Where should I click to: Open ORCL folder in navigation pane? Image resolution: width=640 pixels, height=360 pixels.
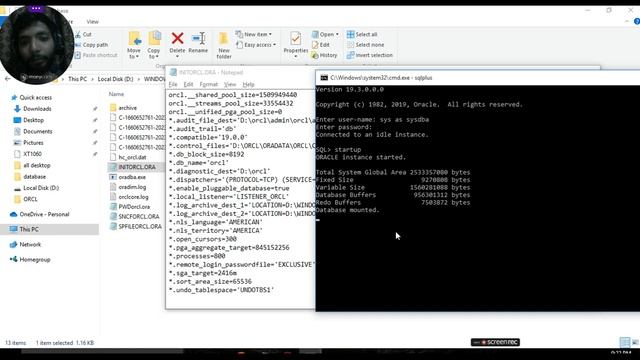26,199
